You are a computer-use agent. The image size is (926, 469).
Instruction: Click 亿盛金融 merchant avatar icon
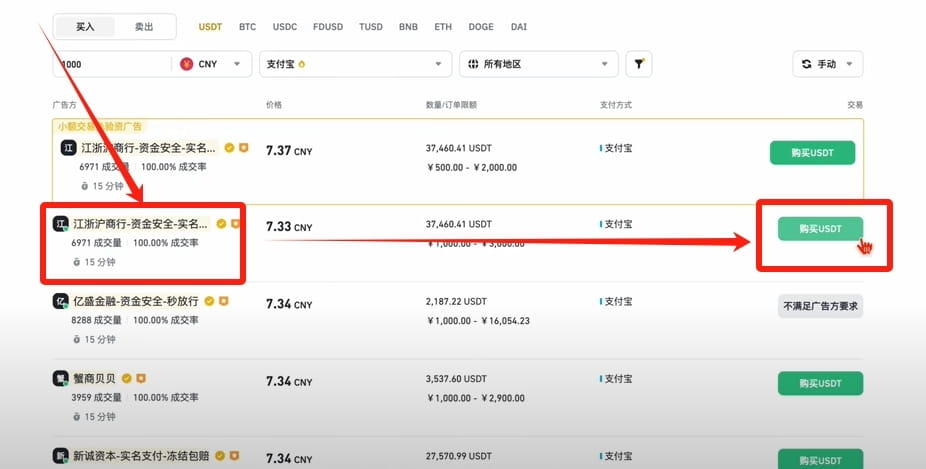(60, 301)
